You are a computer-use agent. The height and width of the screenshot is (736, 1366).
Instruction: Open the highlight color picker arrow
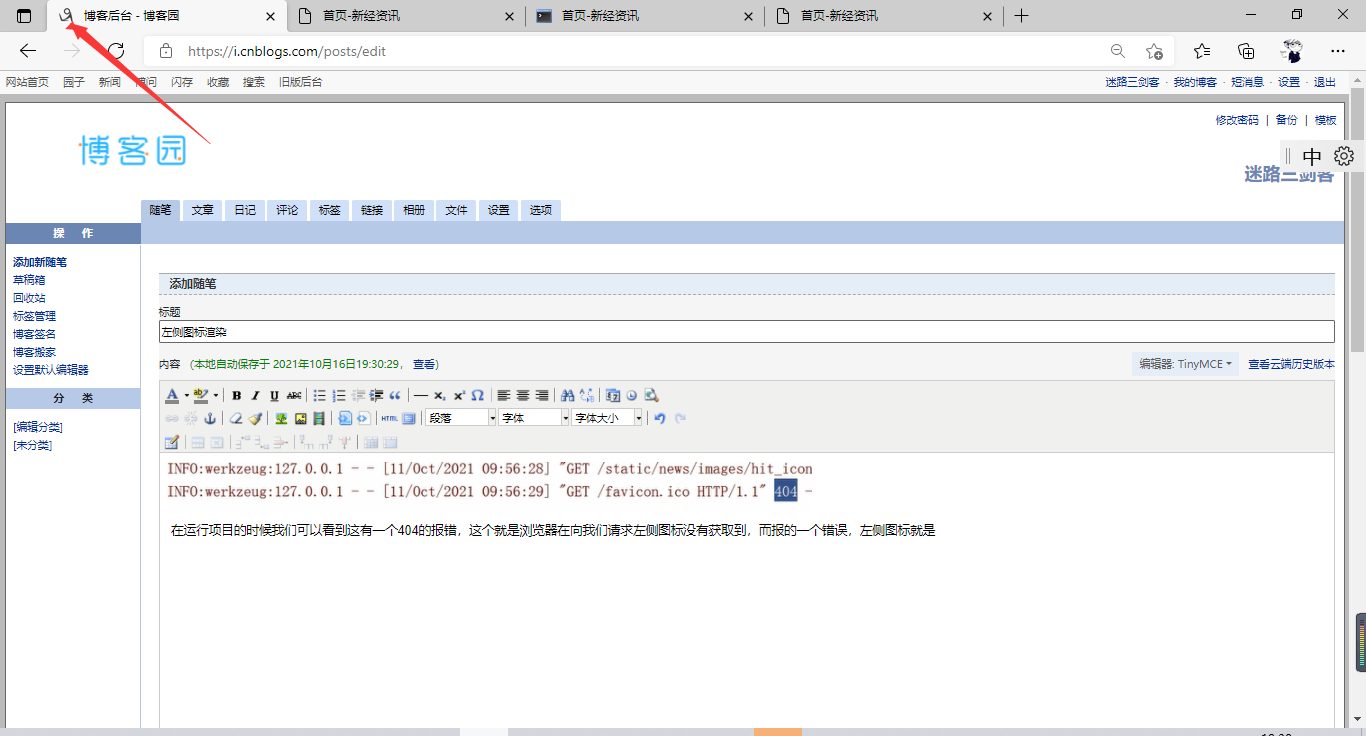[x=215, y=395]
